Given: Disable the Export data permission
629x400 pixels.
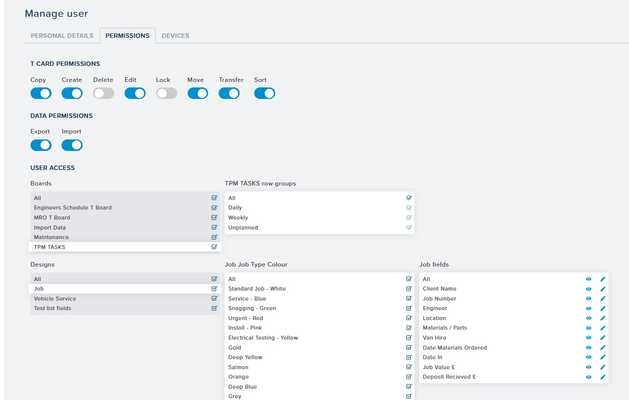Looking at the screenshot, I should [x=40, y=145].
